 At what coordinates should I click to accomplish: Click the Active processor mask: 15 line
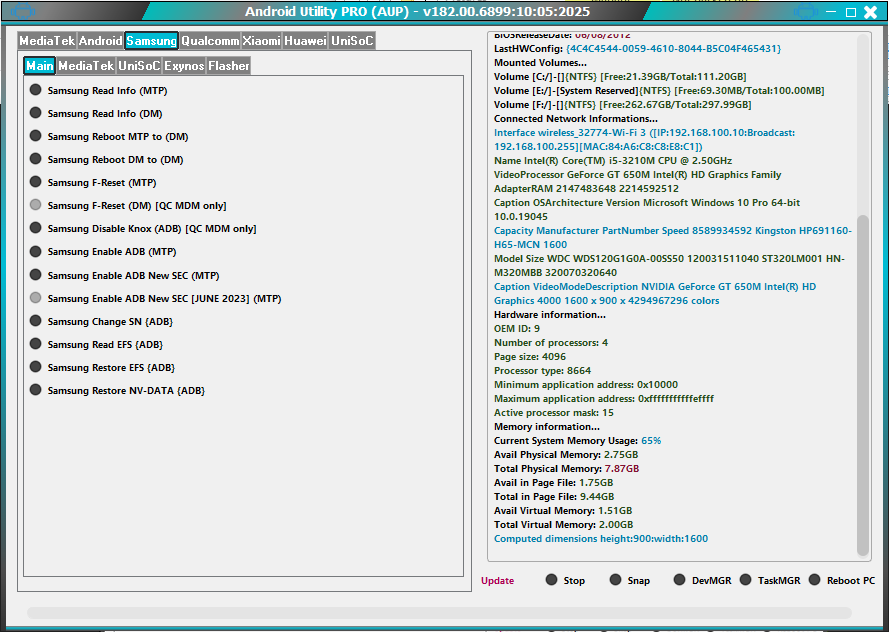[x=553, y=413]
